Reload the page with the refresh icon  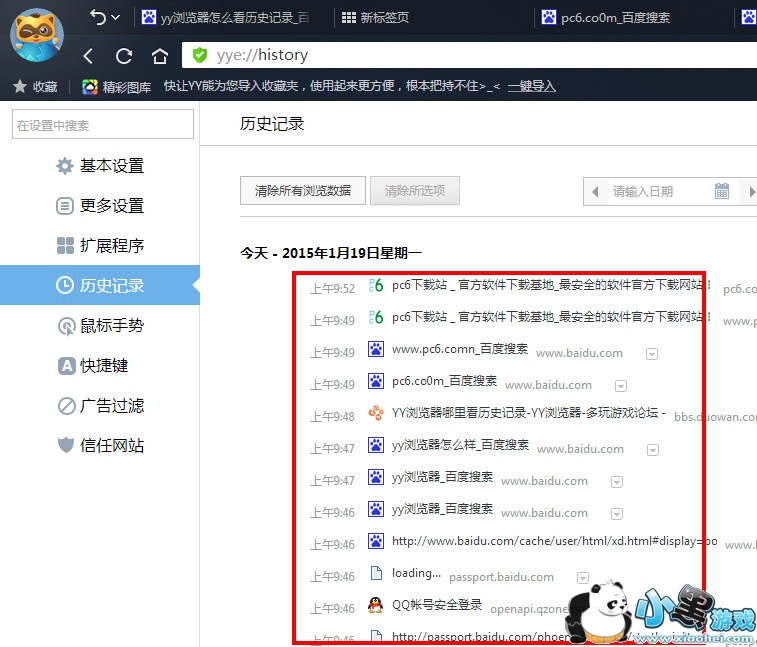(x=124, y=56)
